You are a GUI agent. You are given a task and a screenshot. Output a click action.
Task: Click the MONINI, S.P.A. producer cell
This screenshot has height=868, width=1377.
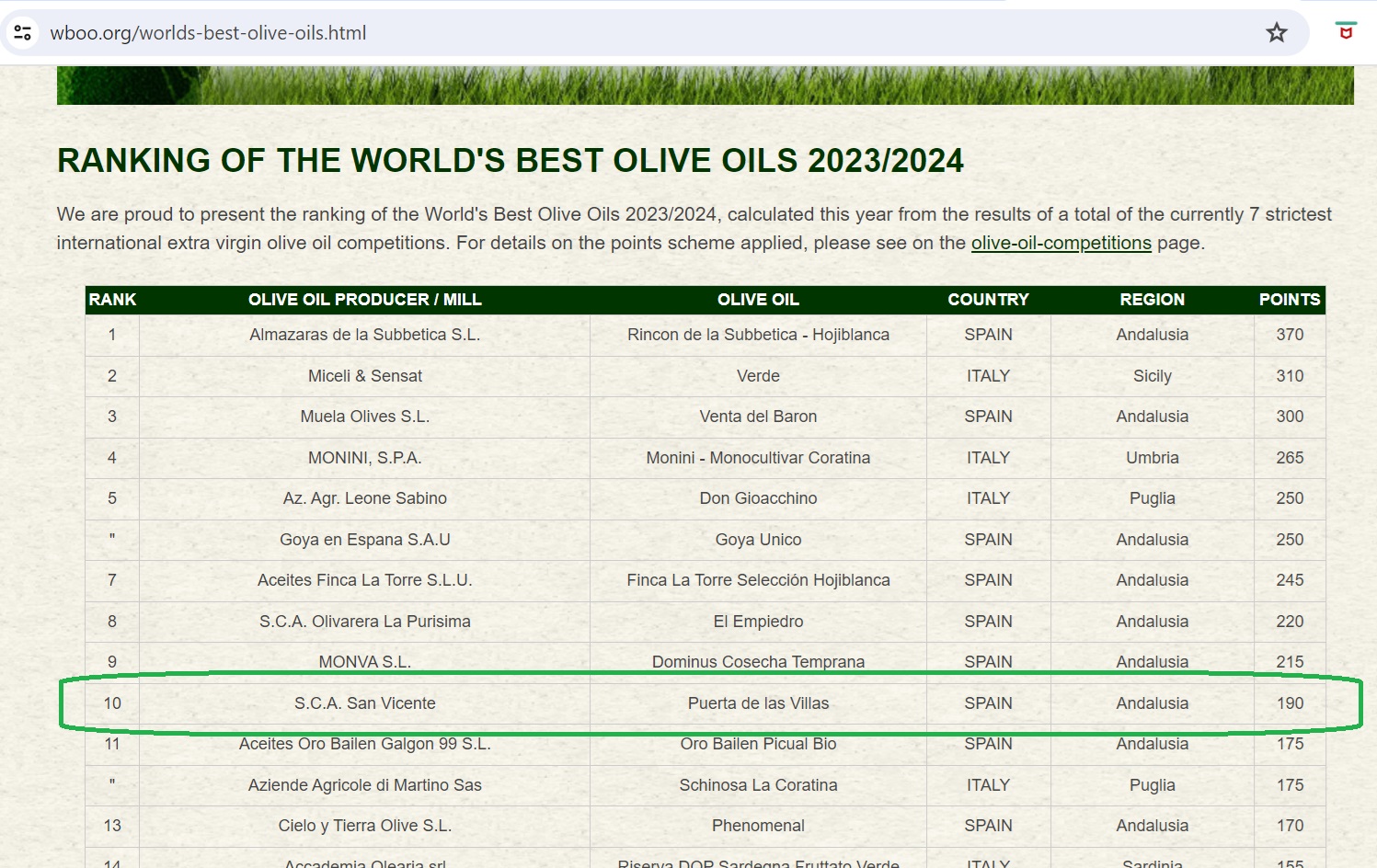click(365, 458)
